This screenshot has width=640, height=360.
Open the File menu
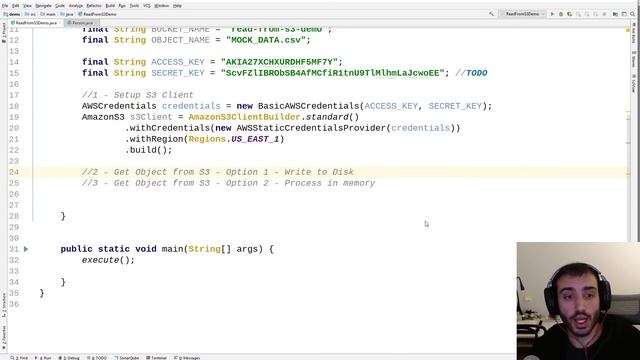(x=5, y=6)
